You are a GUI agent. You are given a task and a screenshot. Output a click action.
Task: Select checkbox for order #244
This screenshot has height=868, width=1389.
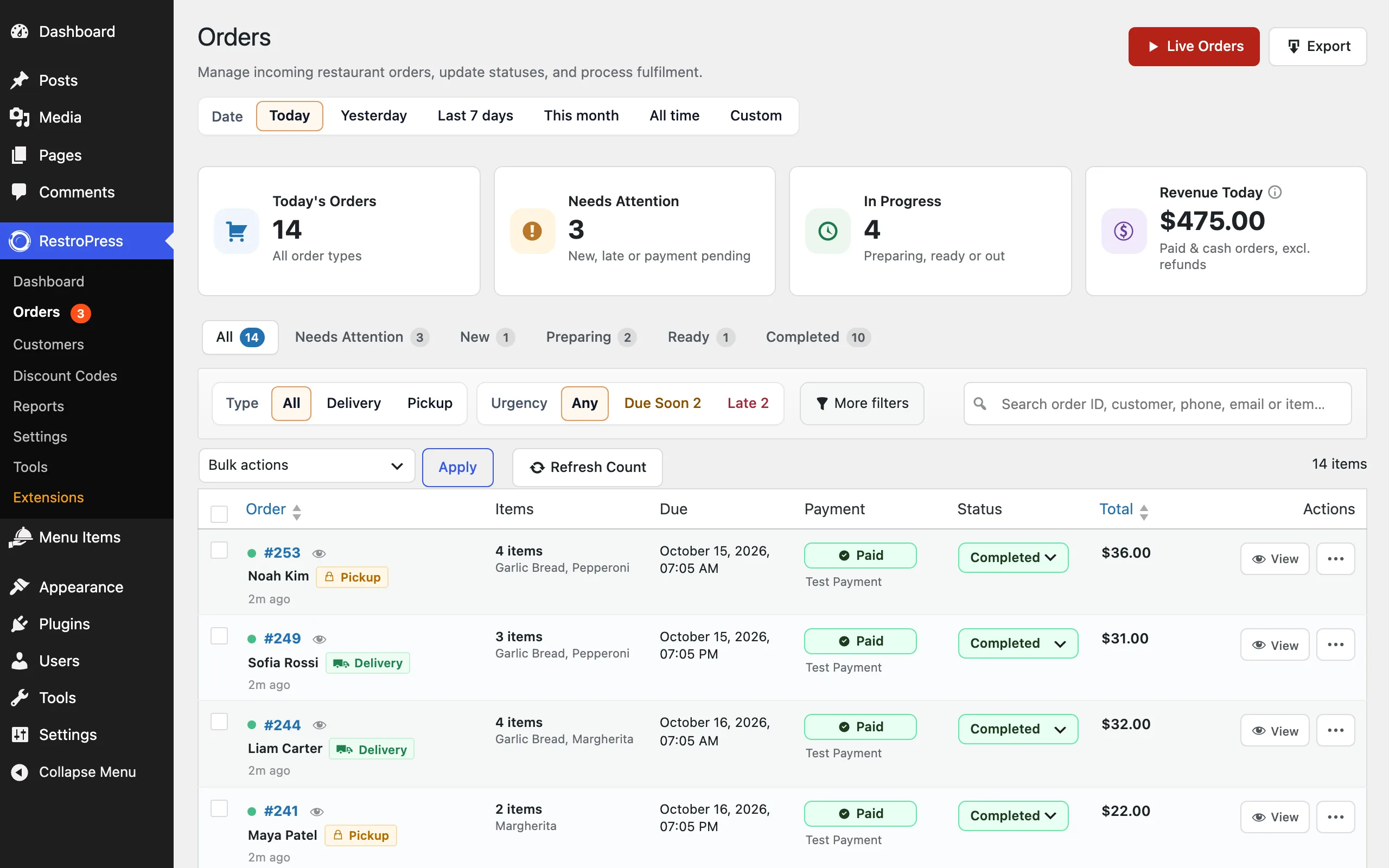click(x=219, y=721)
